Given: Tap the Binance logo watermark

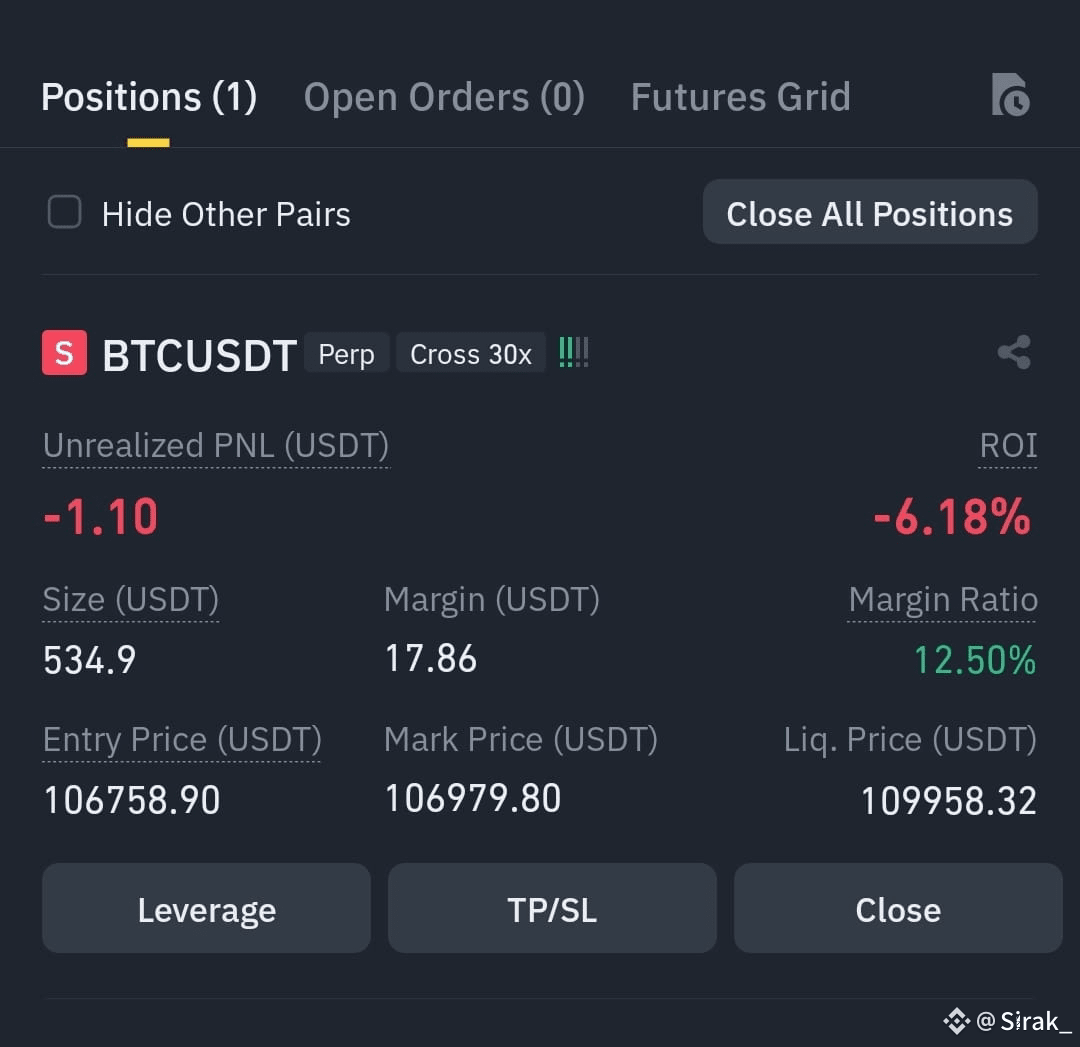Looking at the screenshot, I should click(957, 1021).
